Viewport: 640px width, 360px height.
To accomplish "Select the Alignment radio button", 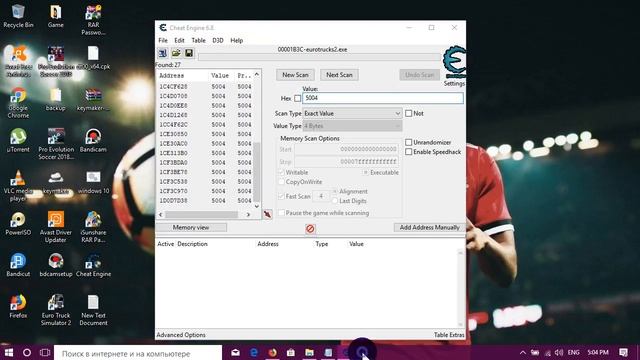I will 335,191.
